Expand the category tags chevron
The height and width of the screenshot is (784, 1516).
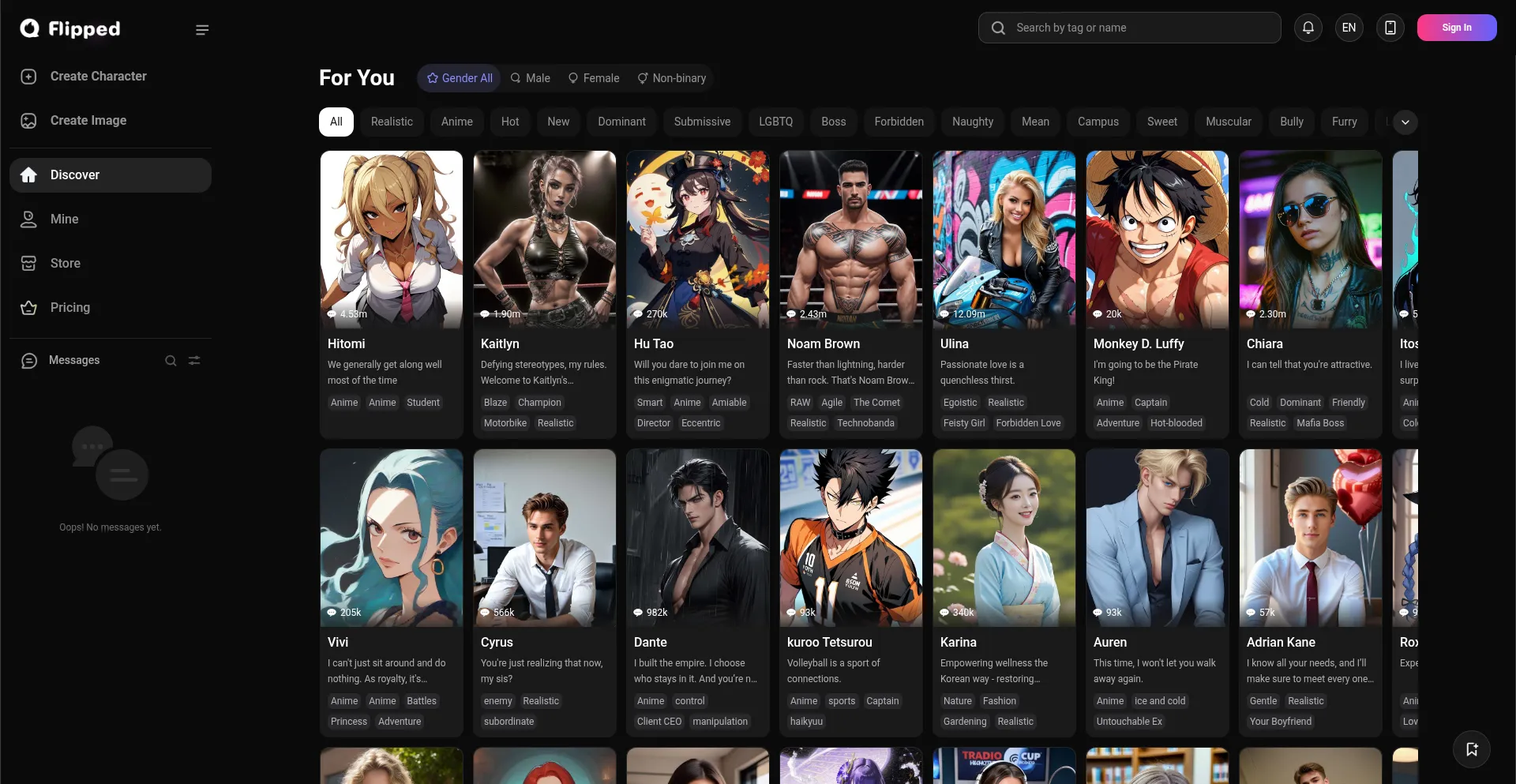tap(1405, 122)
